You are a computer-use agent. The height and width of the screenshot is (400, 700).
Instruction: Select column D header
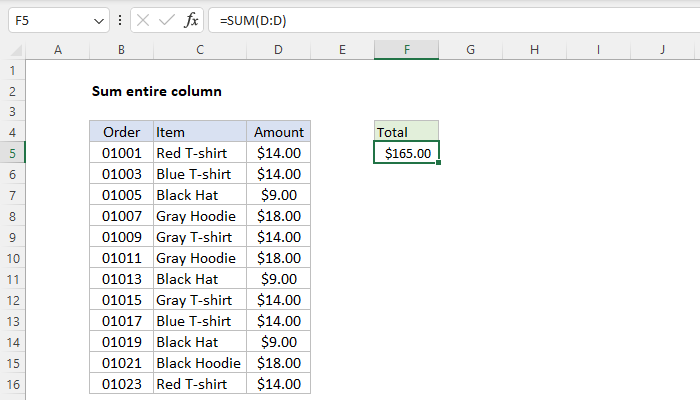pyautogui.click(x=278, y=50)
